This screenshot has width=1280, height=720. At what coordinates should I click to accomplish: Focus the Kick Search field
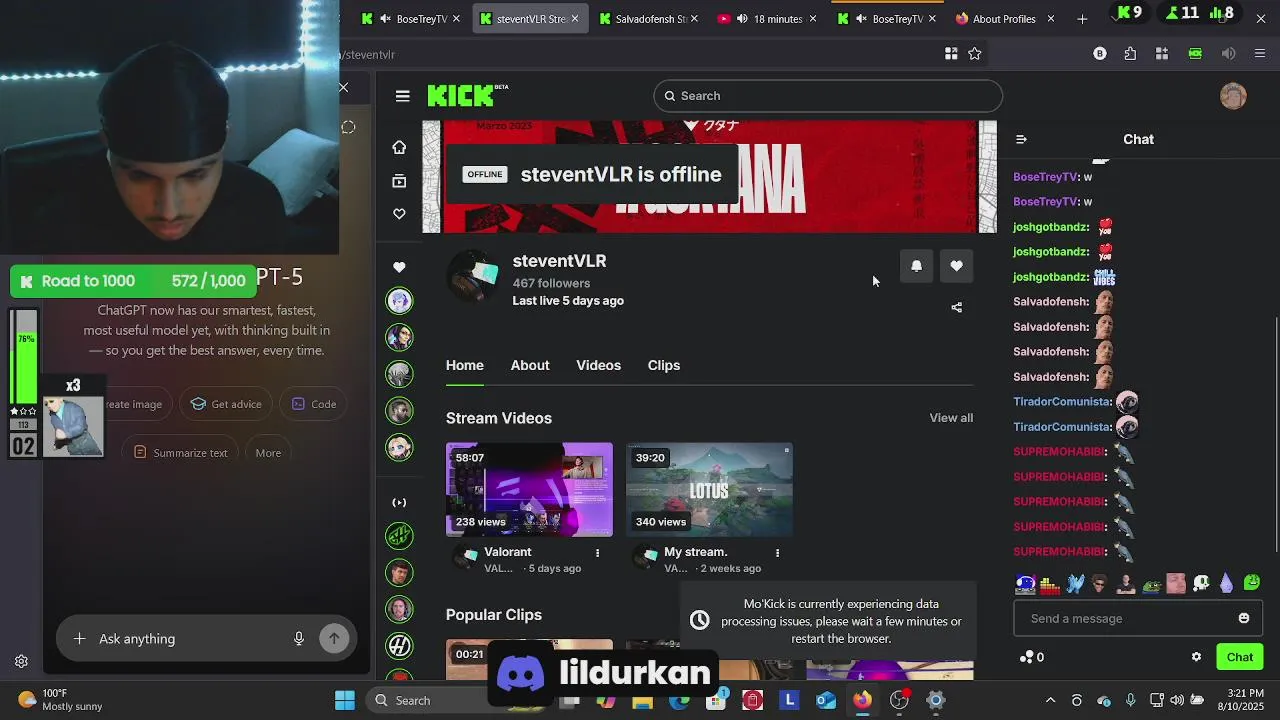[828, 96]
